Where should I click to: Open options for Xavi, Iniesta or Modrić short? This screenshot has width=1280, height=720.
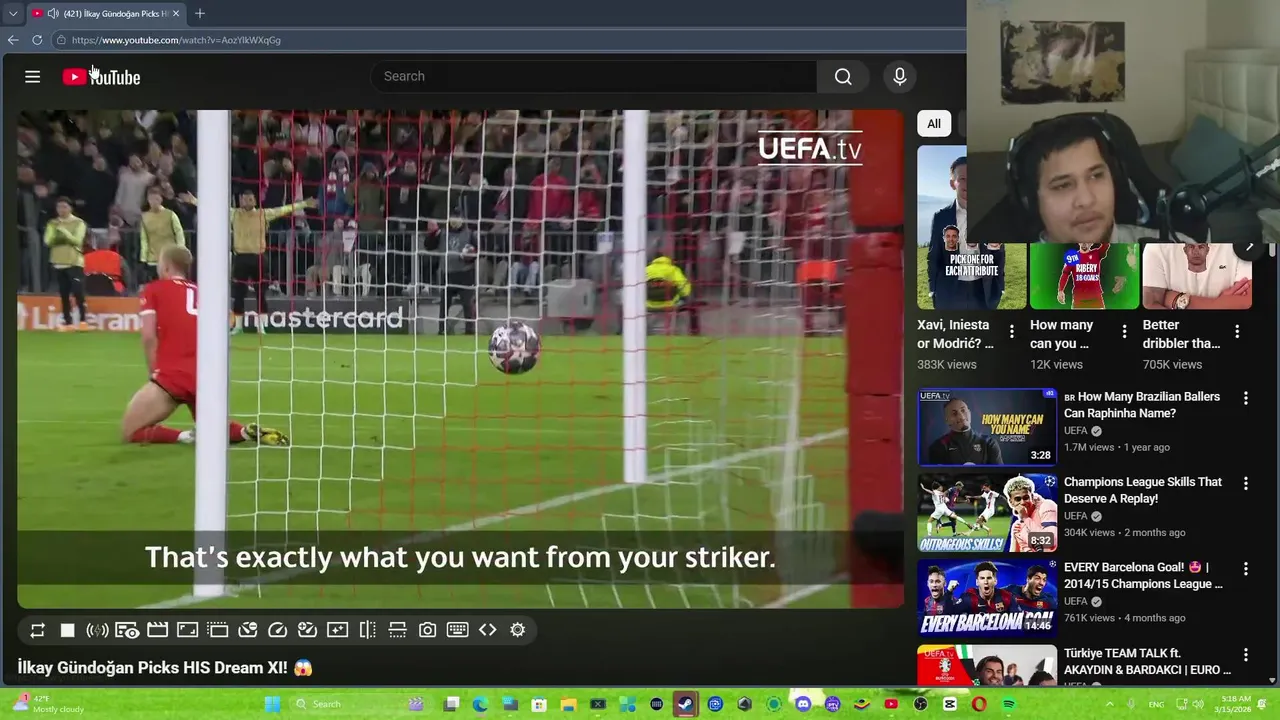point(1011,331)
